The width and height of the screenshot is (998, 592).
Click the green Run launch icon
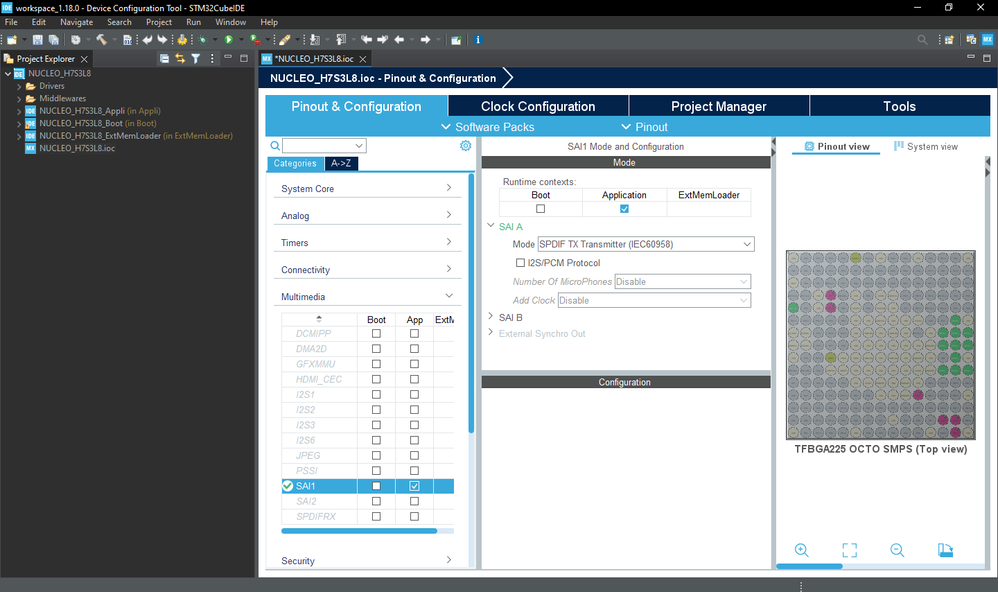[228, 39]
